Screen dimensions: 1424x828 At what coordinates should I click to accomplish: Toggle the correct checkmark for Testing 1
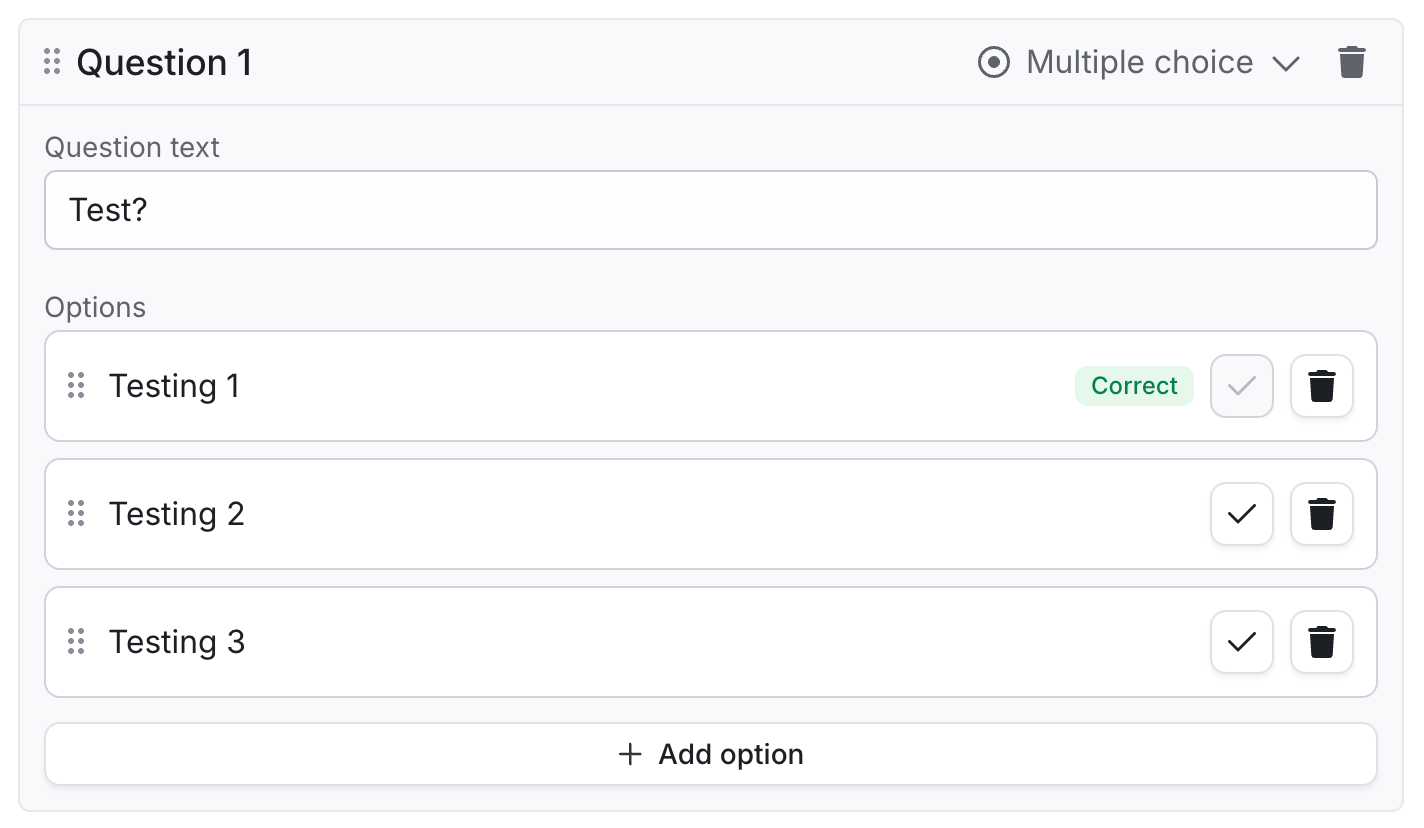click(1242, 386)
